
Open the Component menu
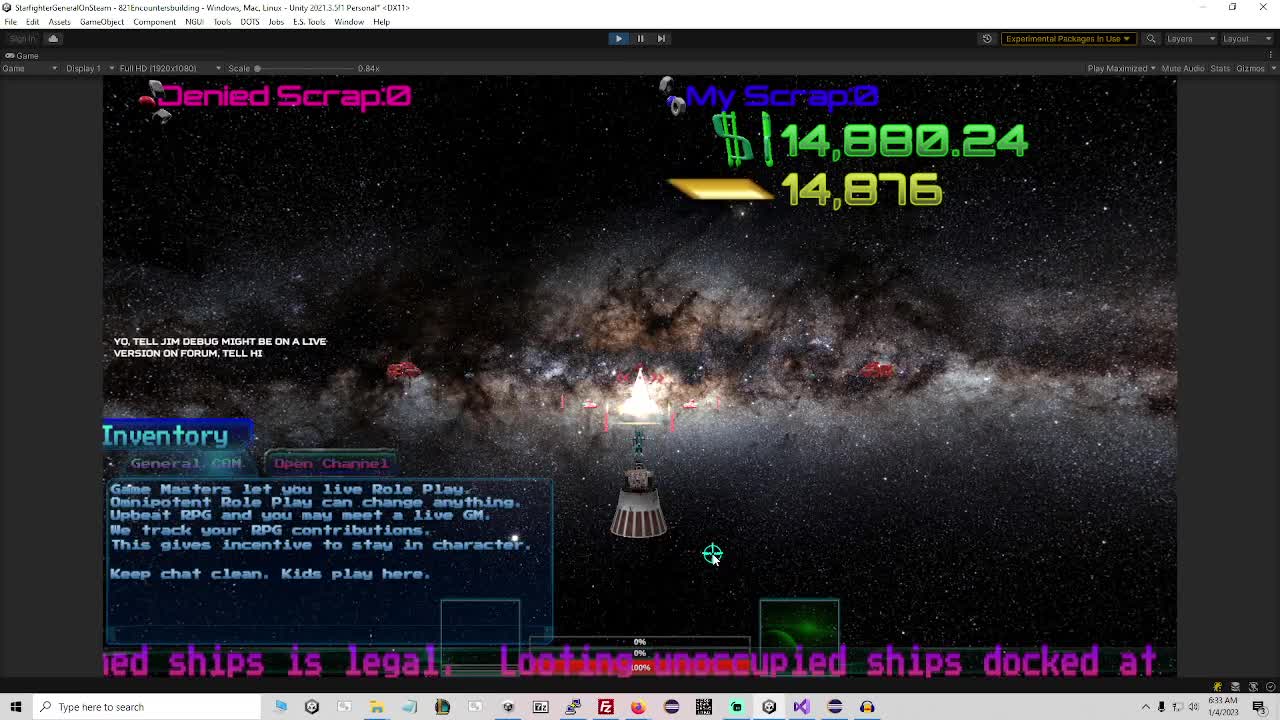click(154, 22)
